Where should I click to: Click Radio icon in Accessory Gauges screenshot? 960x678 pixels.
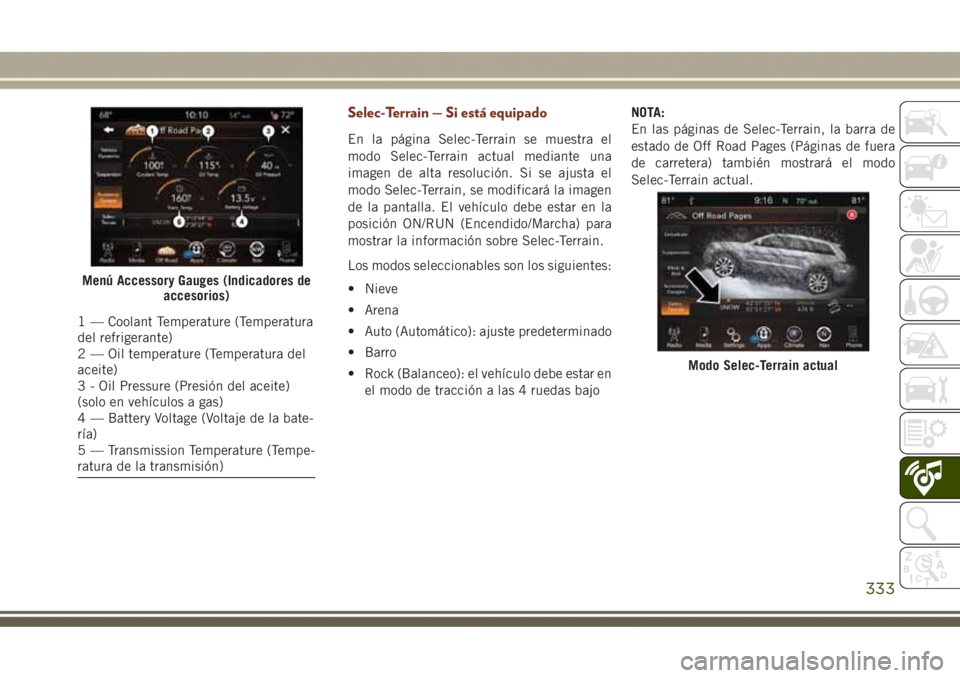[108, 252]
